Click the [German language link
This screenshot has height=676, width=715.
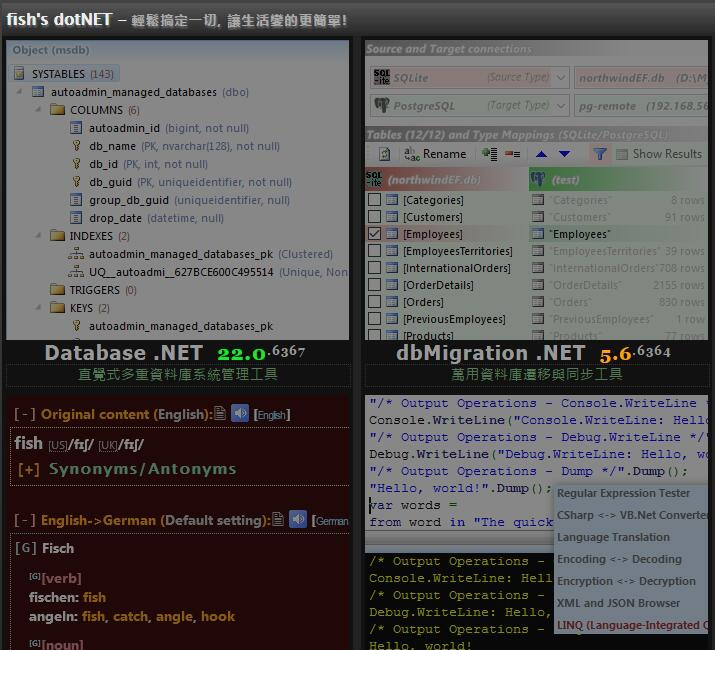coord(330,520)
